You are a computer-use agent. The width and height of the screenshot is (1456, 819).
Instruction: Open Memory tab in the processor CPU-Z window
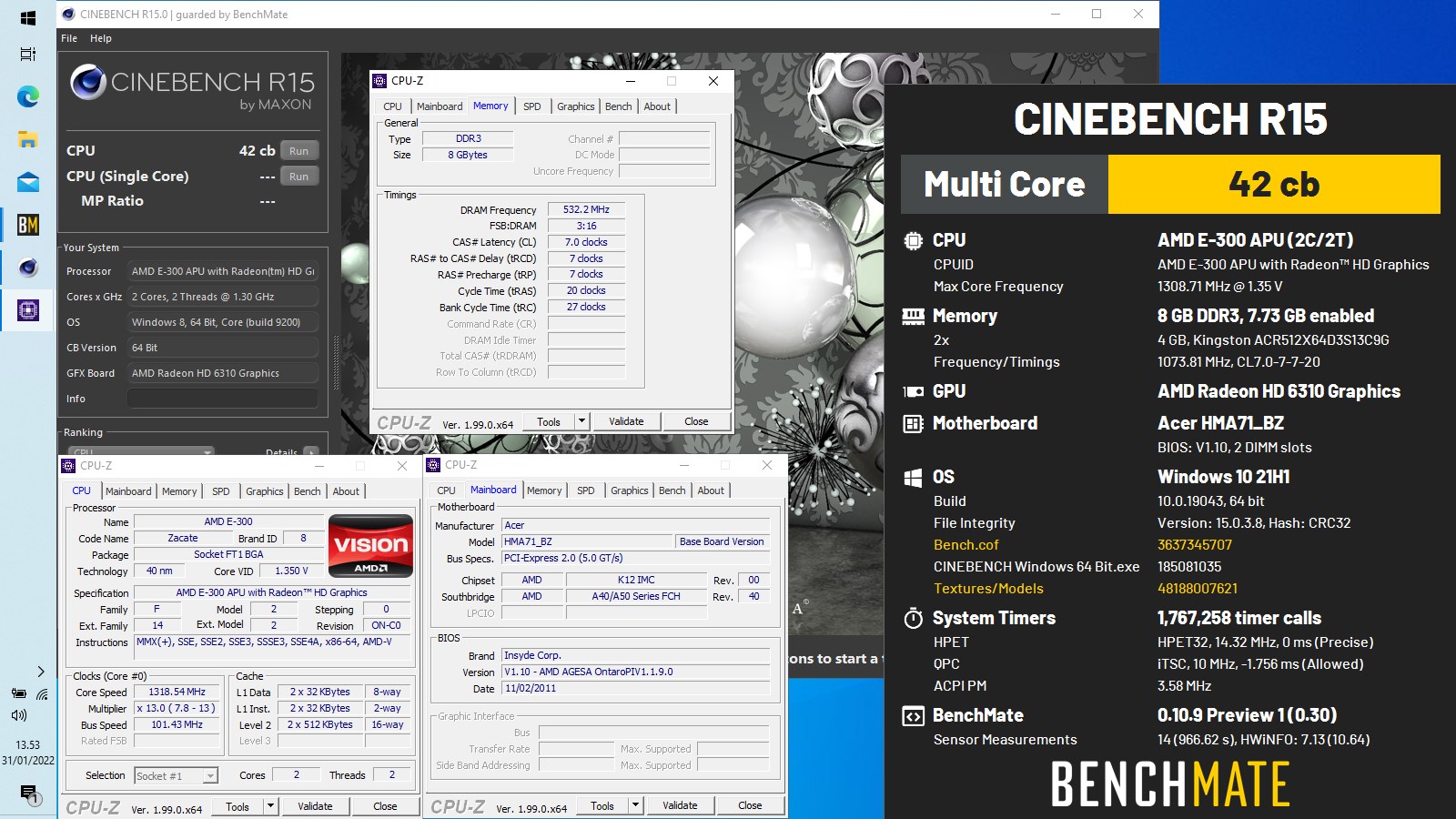[179, 491]
